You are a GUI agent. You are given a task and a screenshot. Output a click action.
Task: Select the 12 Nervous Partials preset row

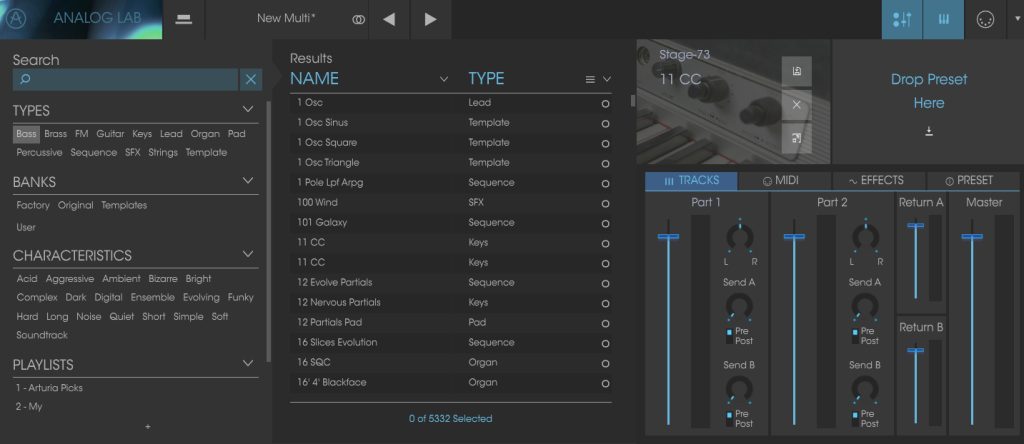coord(451,303)
